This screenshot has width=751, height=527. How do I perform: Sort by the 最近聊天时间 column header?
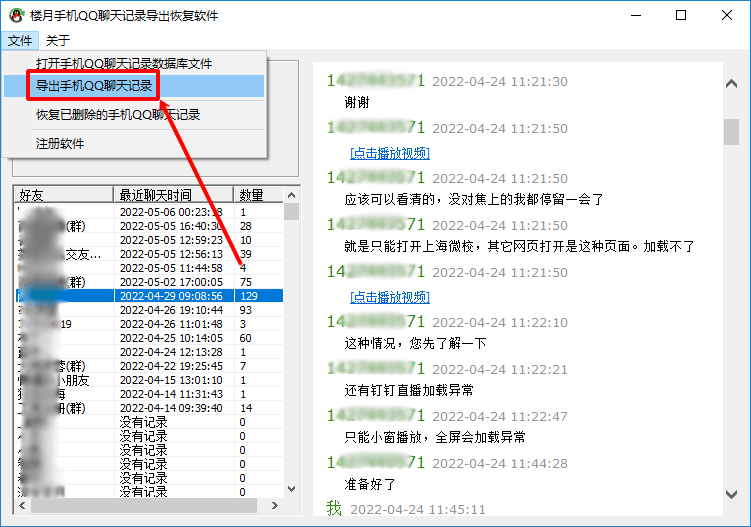173,195
